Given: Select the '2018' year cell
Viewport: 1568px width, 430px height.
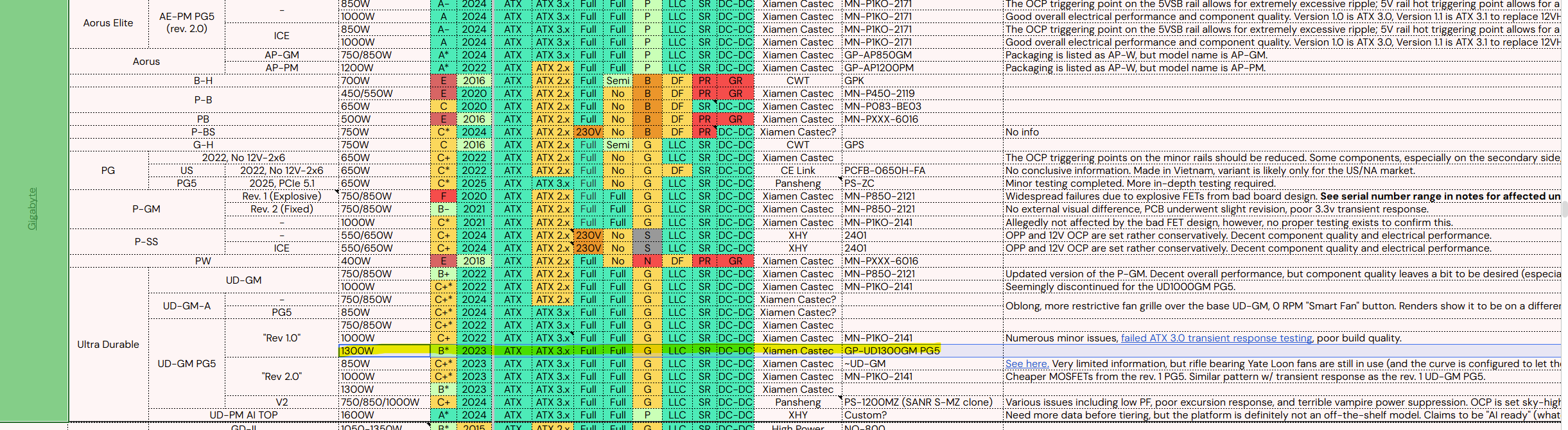Looking at the screenshot, I should [474, 261].
